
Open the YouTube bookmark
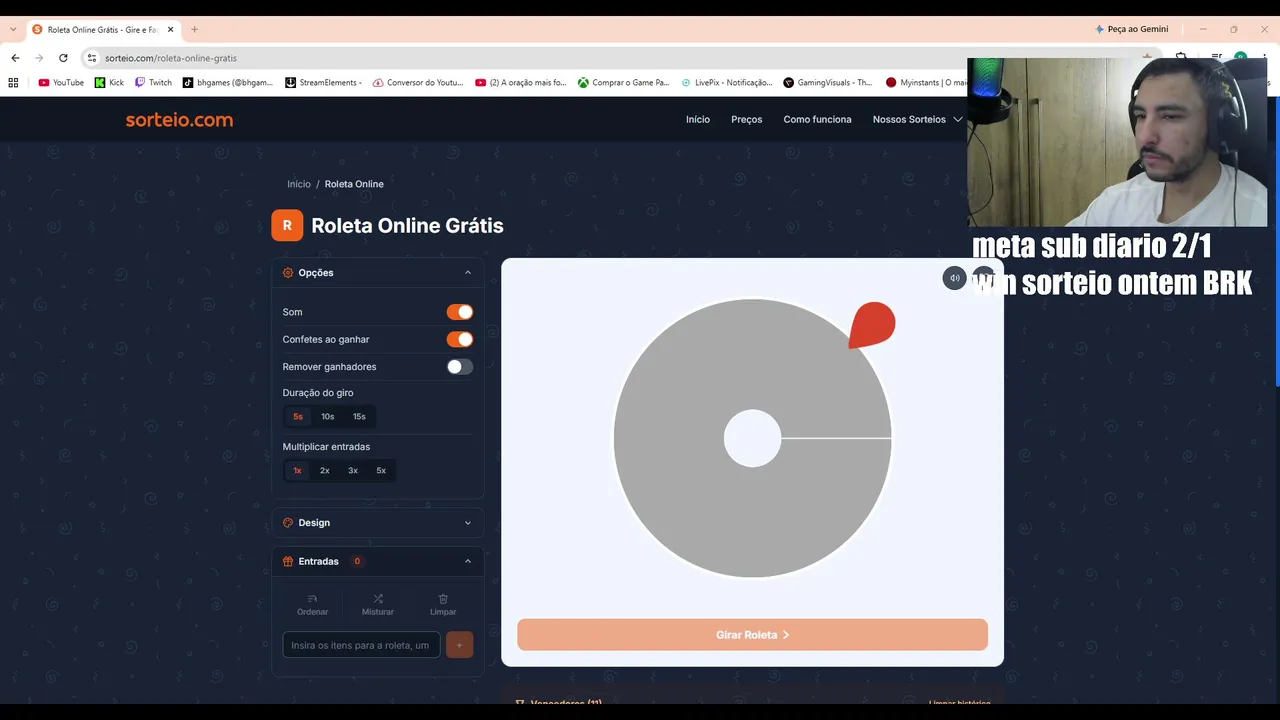coord(61,83)
